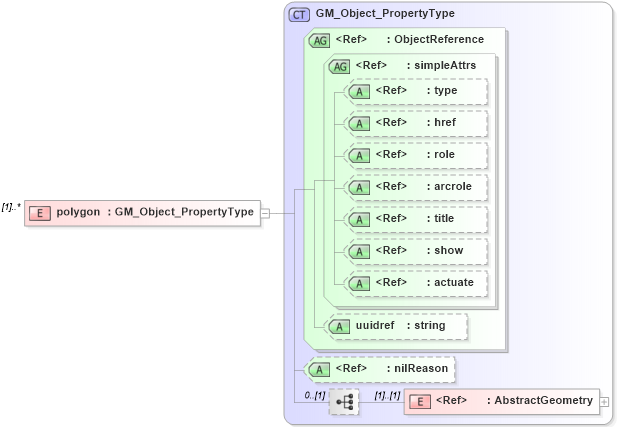Image resolution: width=617 pixels, height=427 pixels.
Task: Select the actuate attribute label
Action: [425, 282]
